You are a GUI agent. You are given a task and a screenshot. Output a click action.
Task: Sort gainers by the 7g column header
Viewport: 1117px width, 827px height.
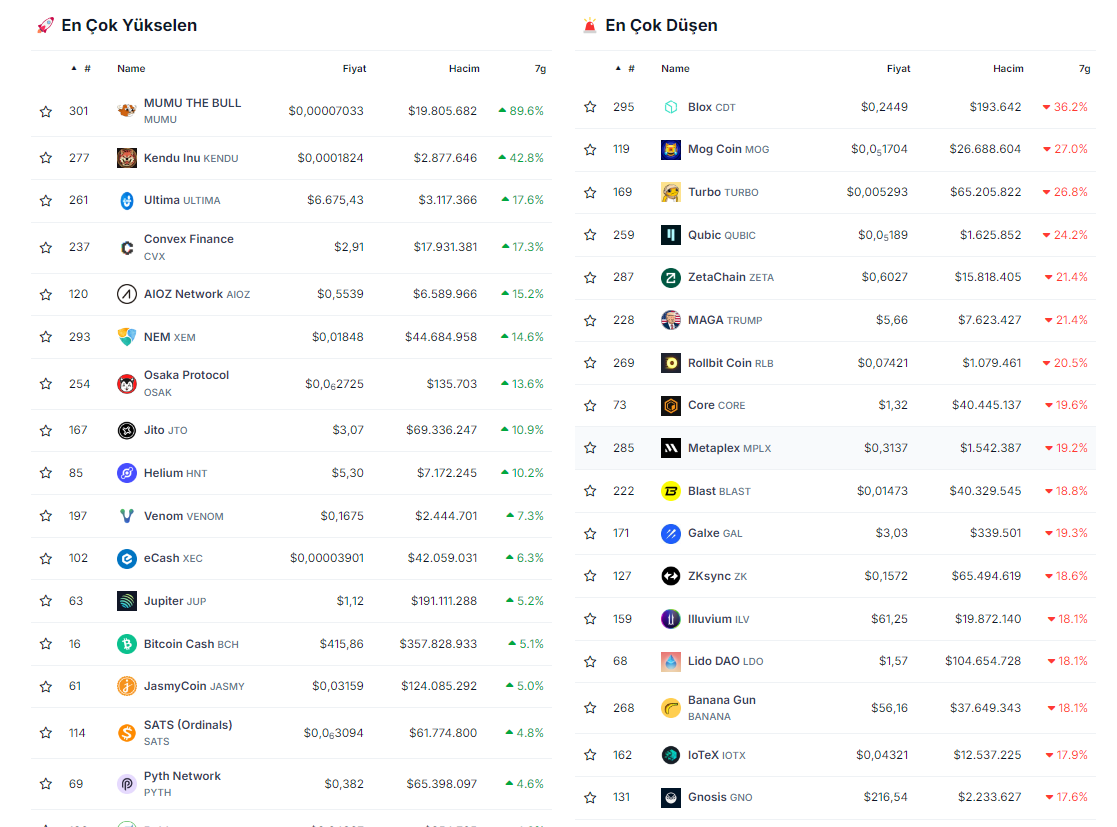[540, 69]
